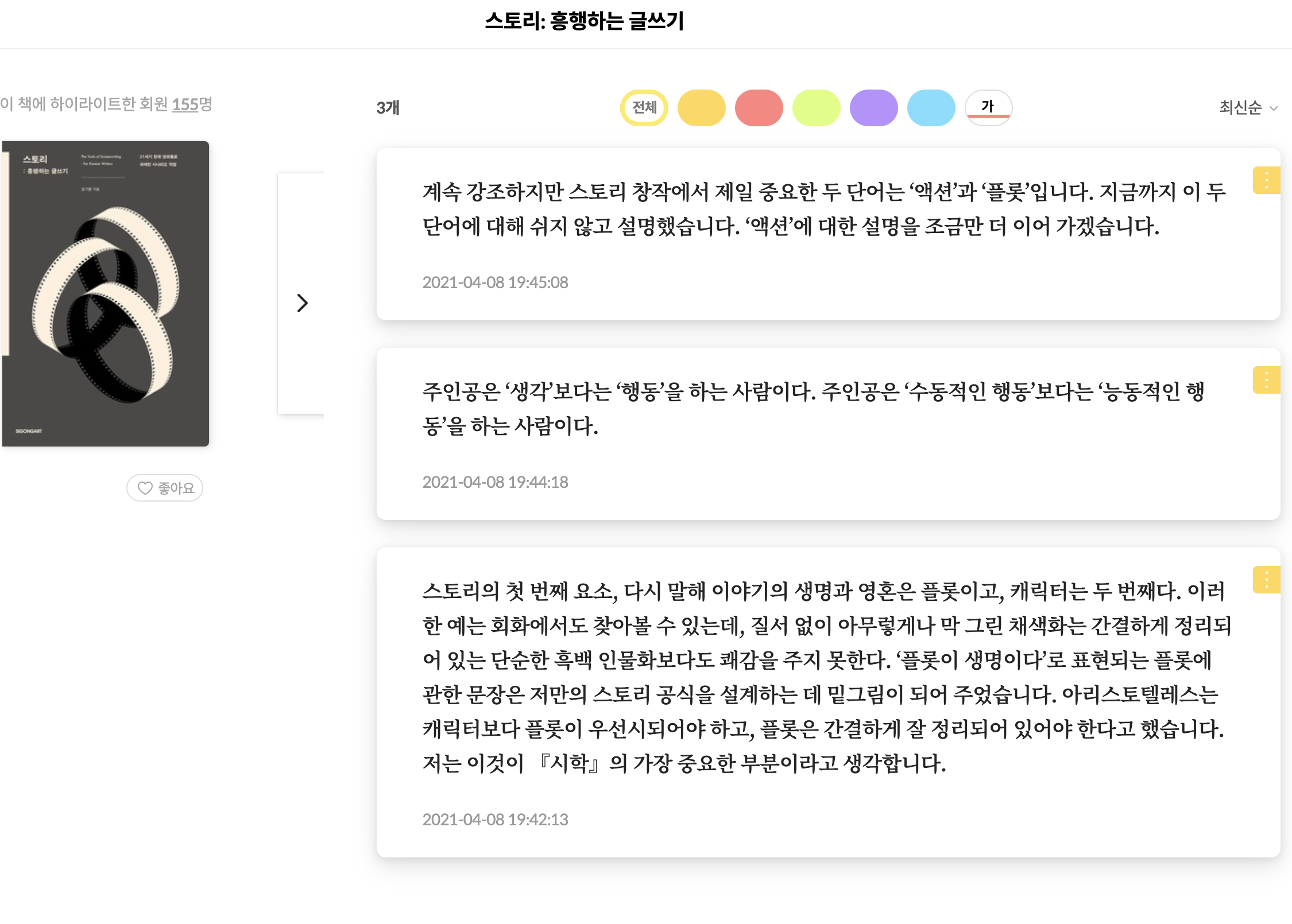Select the 전체 all-colors filter
Image resolution: width=1292 pixels, height=924 pixels.
[644, 107]
